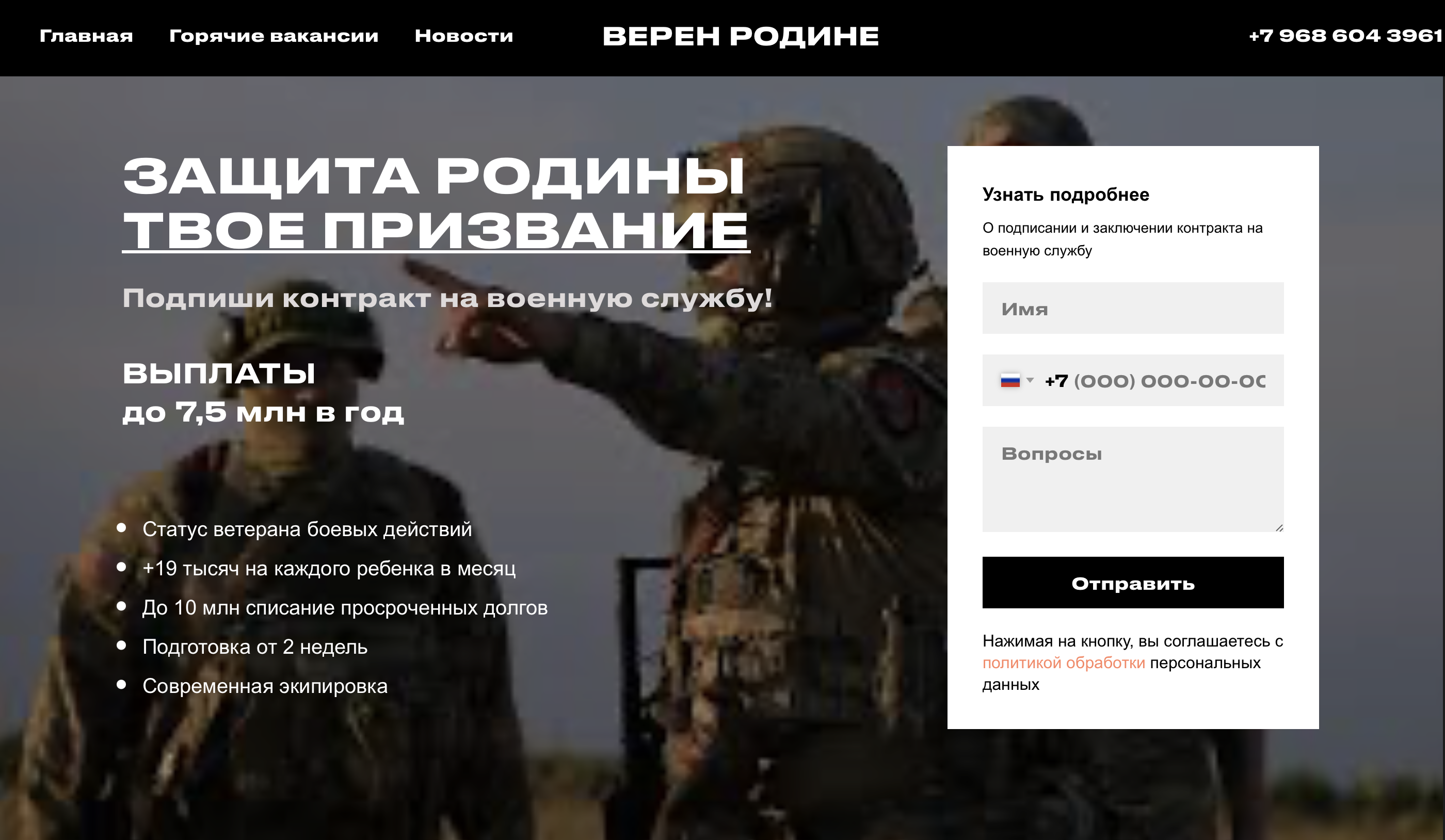Viewport: 1445px width, 840px height.
Task: Select the Статус ветерана боевых действий item
Action: coord(308,529)
